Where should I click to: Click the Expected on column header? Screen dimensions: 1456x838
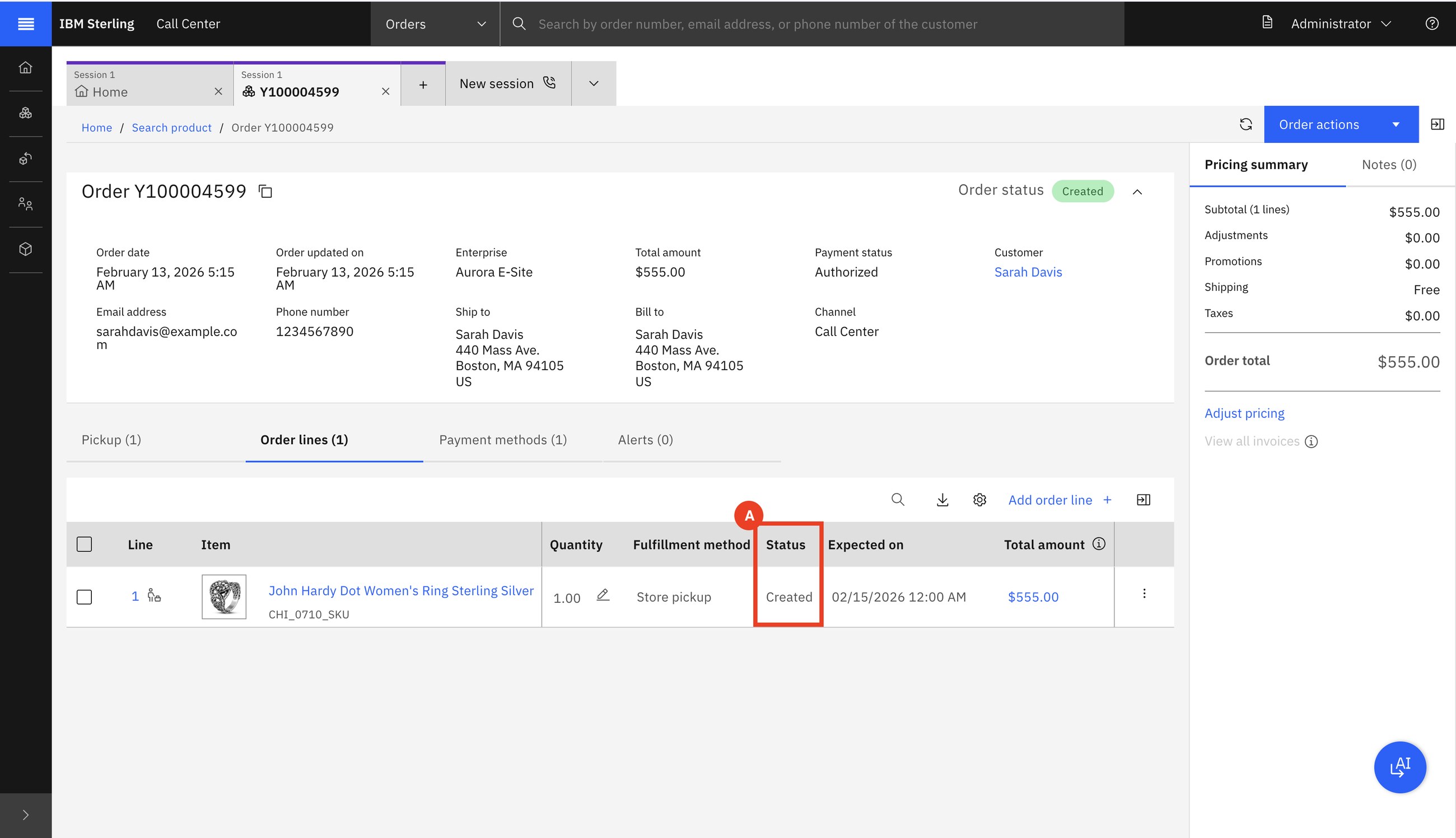point(865,545)
